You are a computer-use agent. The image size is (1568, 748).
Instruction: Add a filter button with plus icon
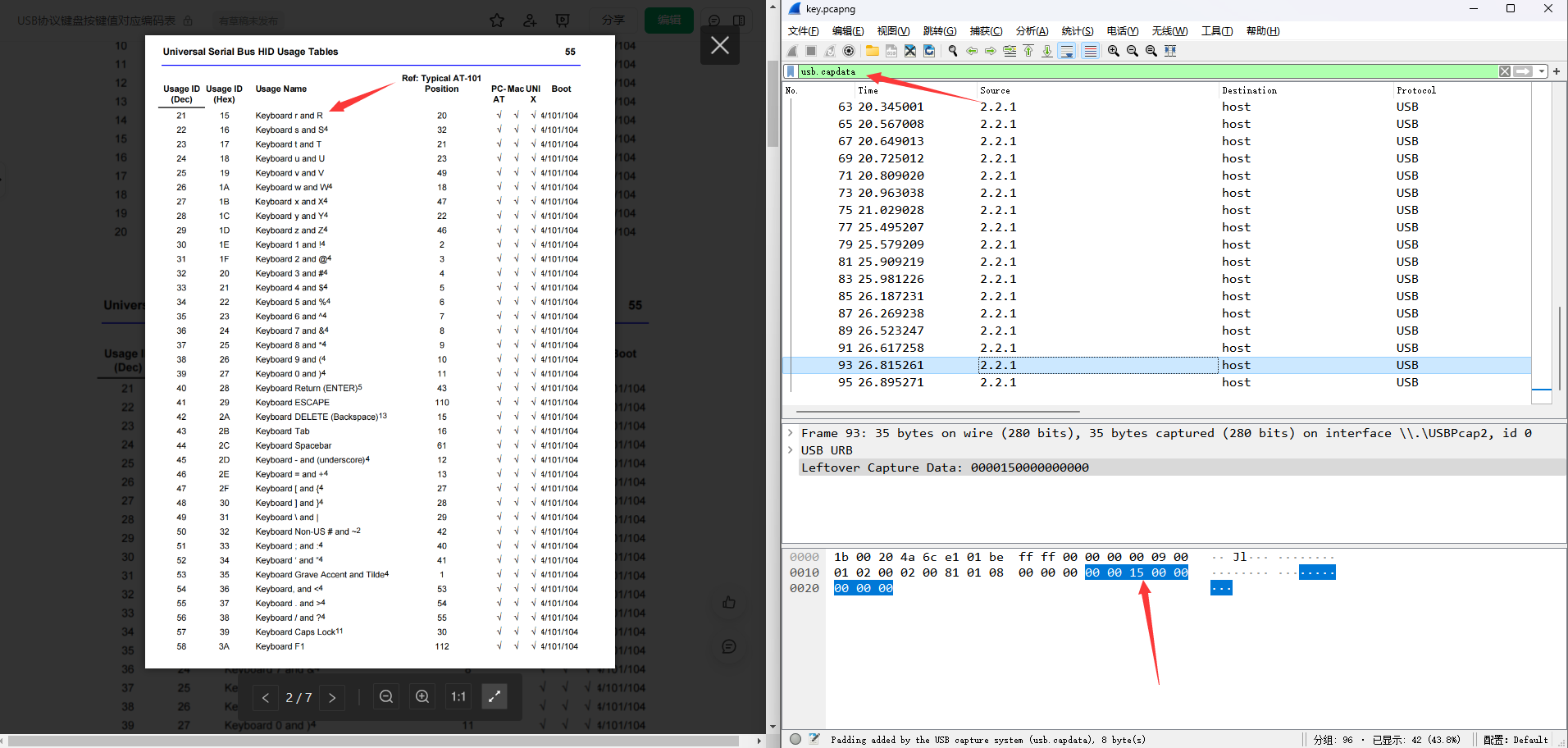[1557, 71]
